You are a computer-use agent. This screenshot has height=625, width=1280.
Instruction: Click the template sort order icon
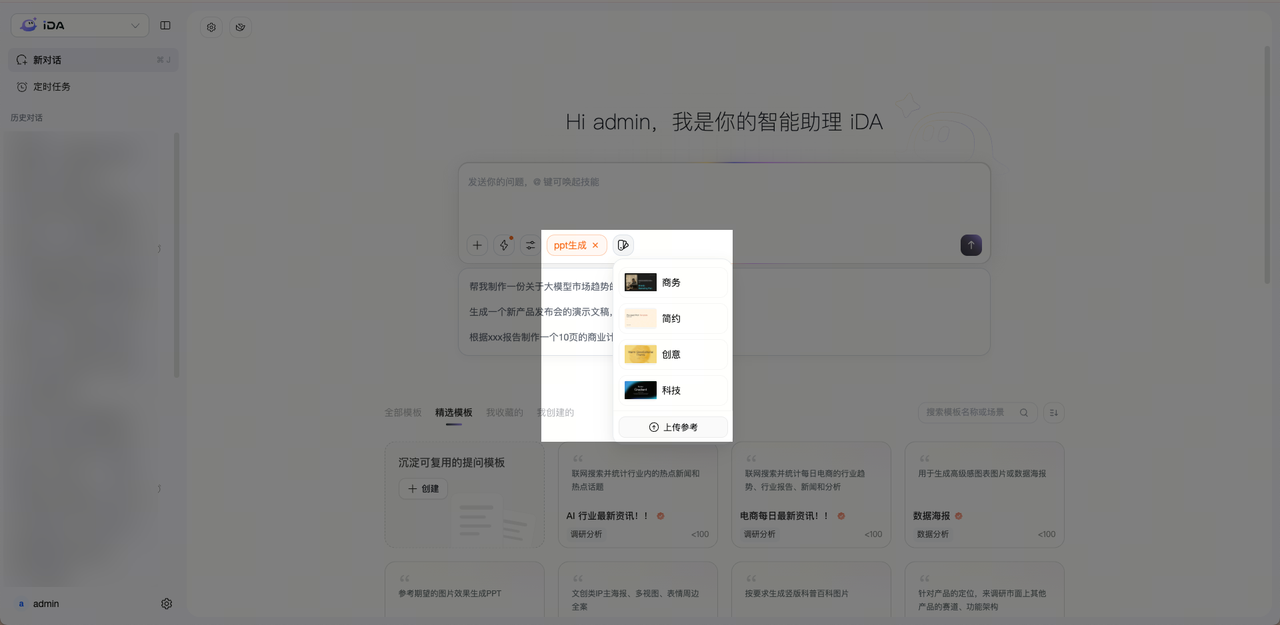tap(1054, 412)
